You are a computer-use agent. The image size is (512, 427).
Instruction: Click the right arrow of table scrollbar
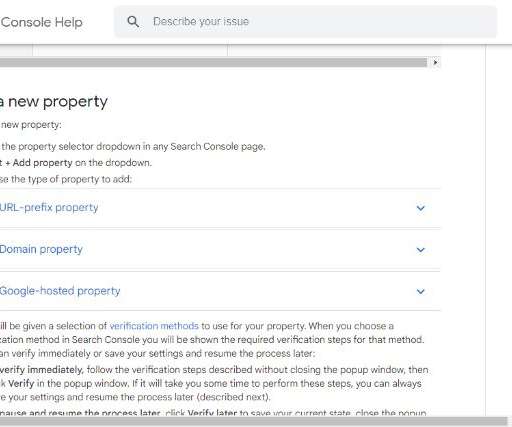pyautogui.click(x=435, y=62)
